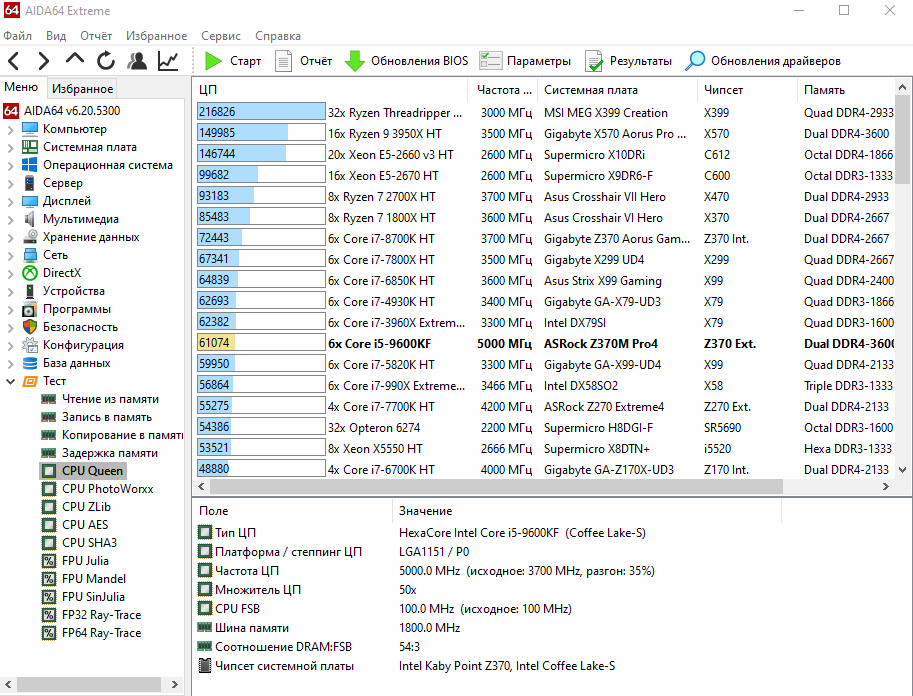
Task: Open Обновления BIOS
Action: pyautogui.click(x=406, y=61)
